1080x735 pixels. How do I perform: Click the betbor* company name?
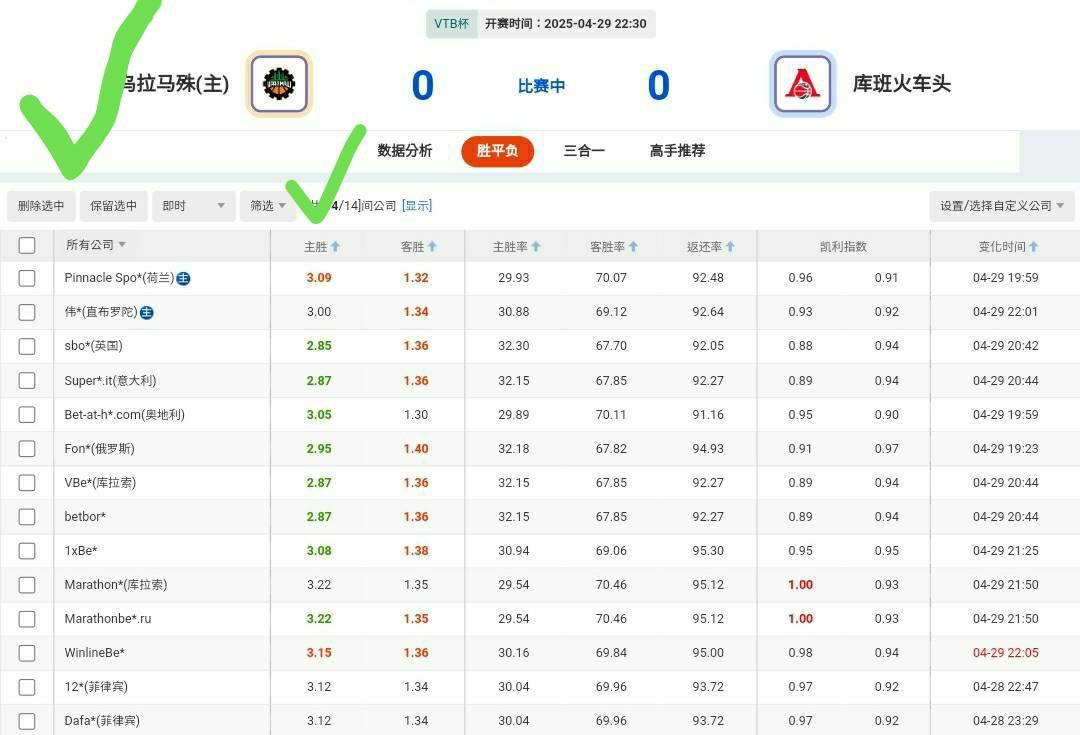pos(85,517)
